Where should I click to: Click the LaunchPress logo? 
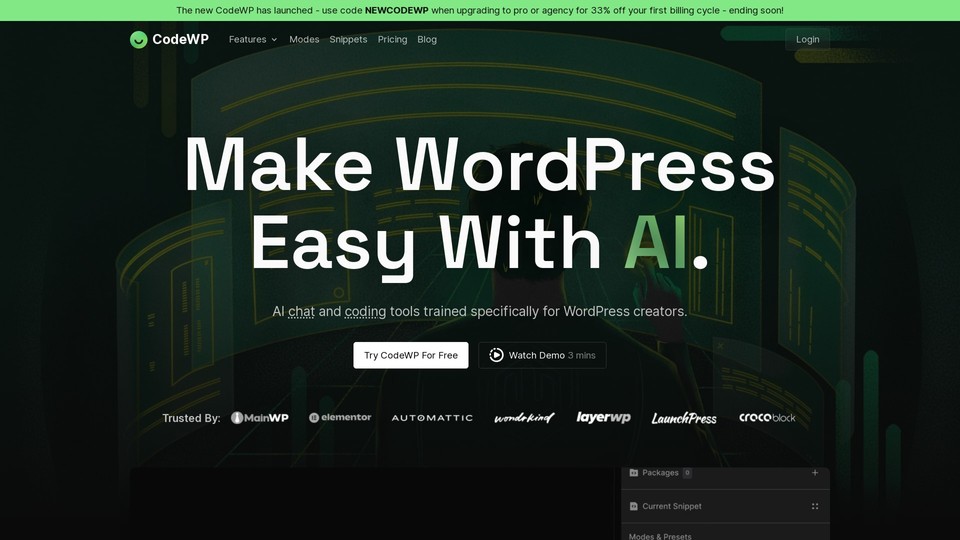[684, 418]
